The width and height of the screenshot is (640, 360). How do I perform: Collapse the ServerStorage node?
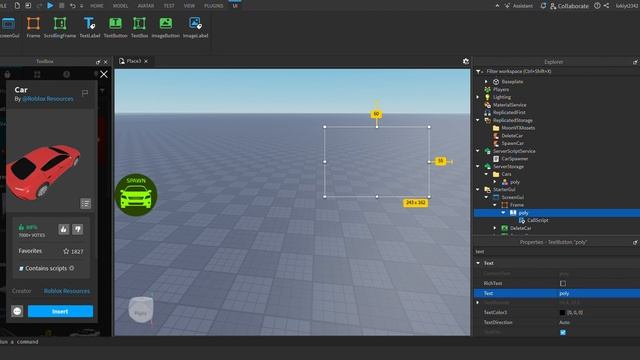tap(478, 166)
